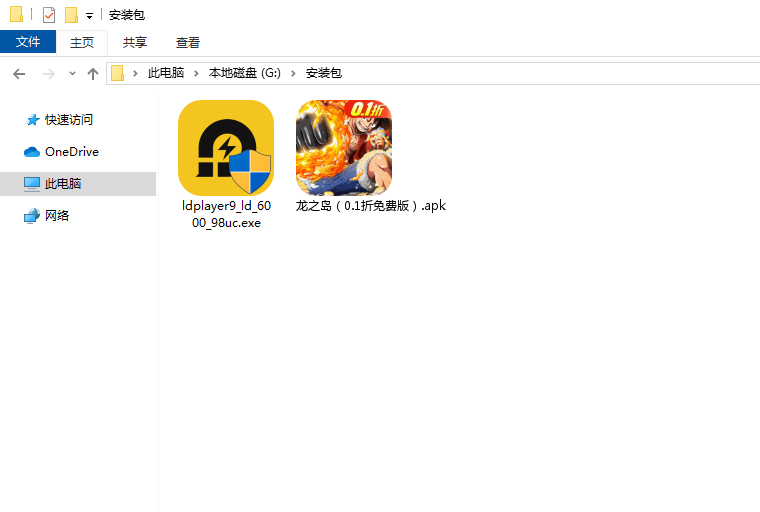Open OneDrive in the navigation pane
The width and height of the screenshot is (760, 512).
[71, 152]
